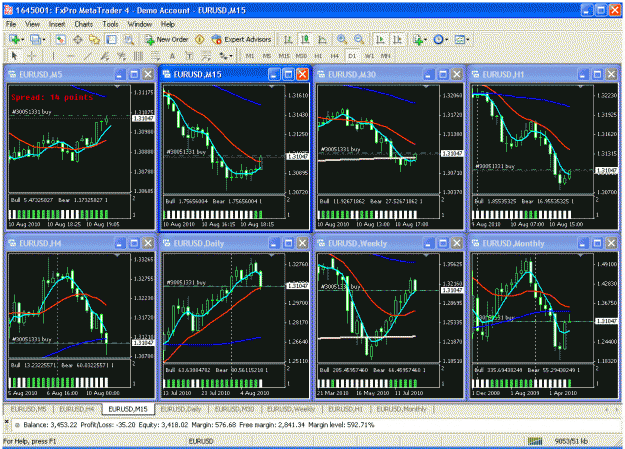Click the Balance line in the terminal
The image size is (625, 449).
click(199, 425)
